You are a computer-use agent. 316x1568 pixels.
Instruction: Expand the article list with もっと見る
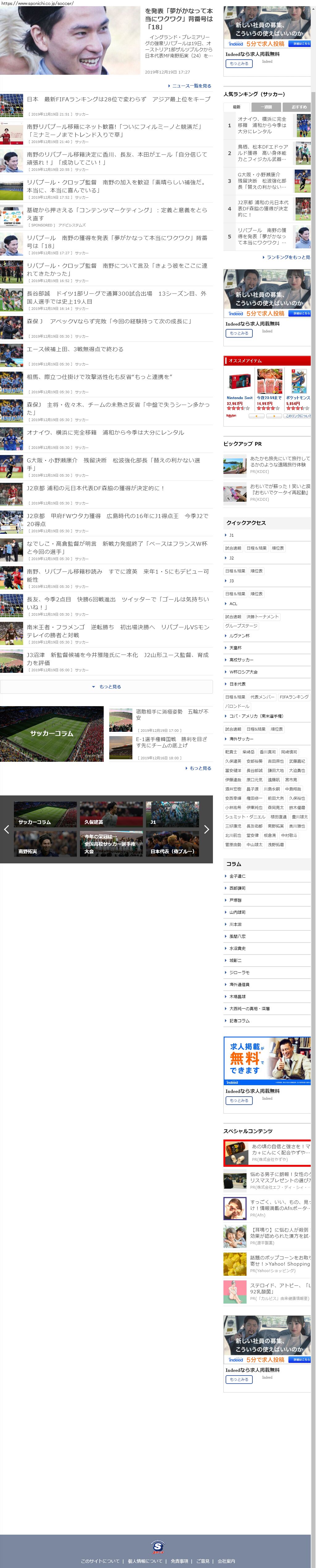click(x=106, y=687)
